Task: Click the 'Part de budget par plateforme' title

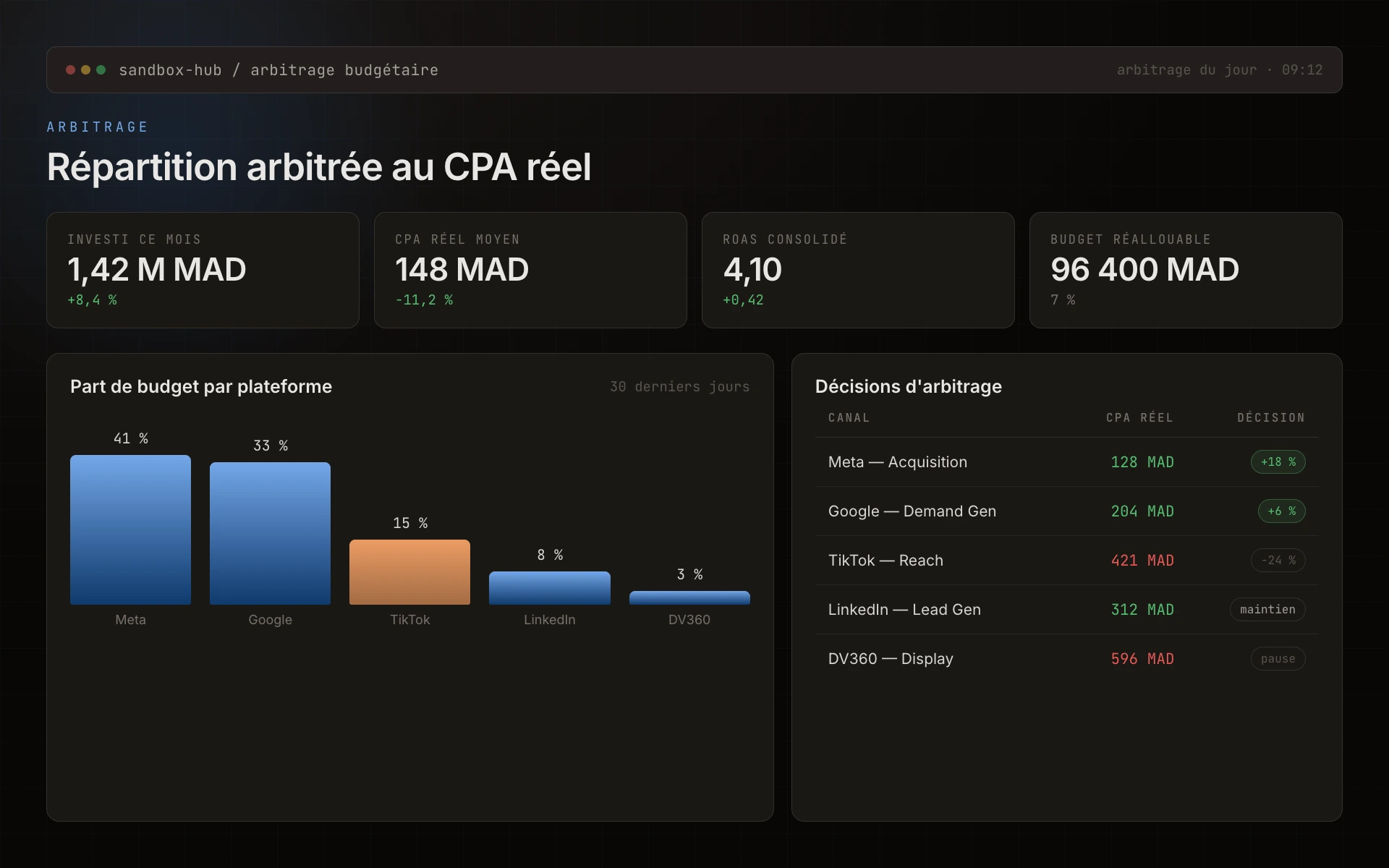Action: (x=201, y=387)
